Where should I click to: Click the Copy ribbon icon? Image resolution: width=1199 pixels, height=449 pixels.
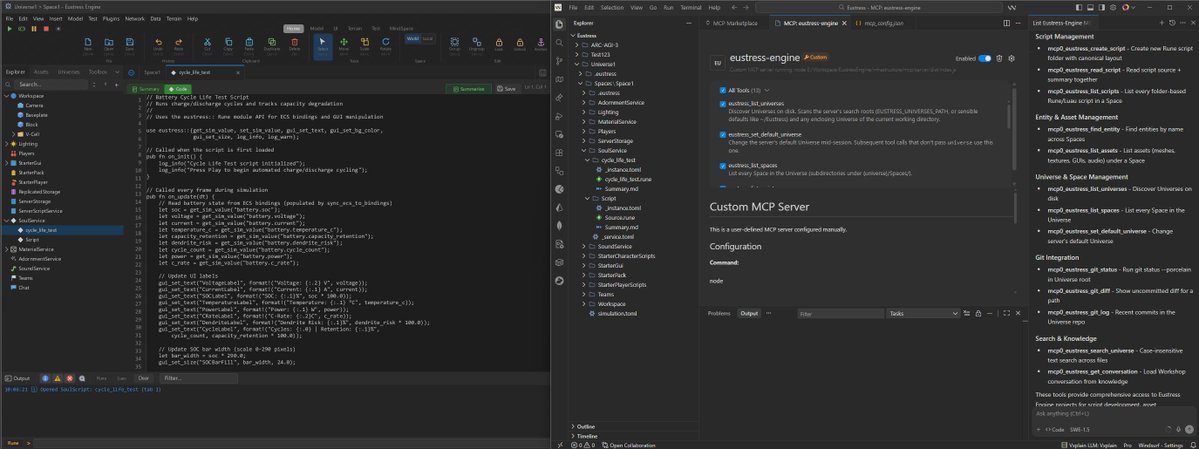[x=228, y=44]
